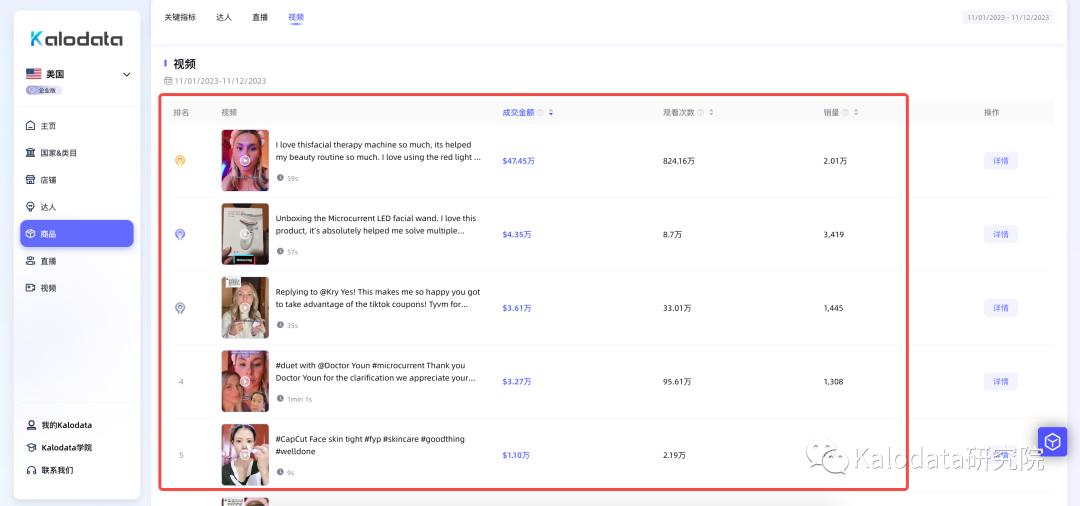Image resolution: width=1080 pixels, height=506 pixels.
Task: Click the info icon next to 销量
Action: (x=844, y=112)
